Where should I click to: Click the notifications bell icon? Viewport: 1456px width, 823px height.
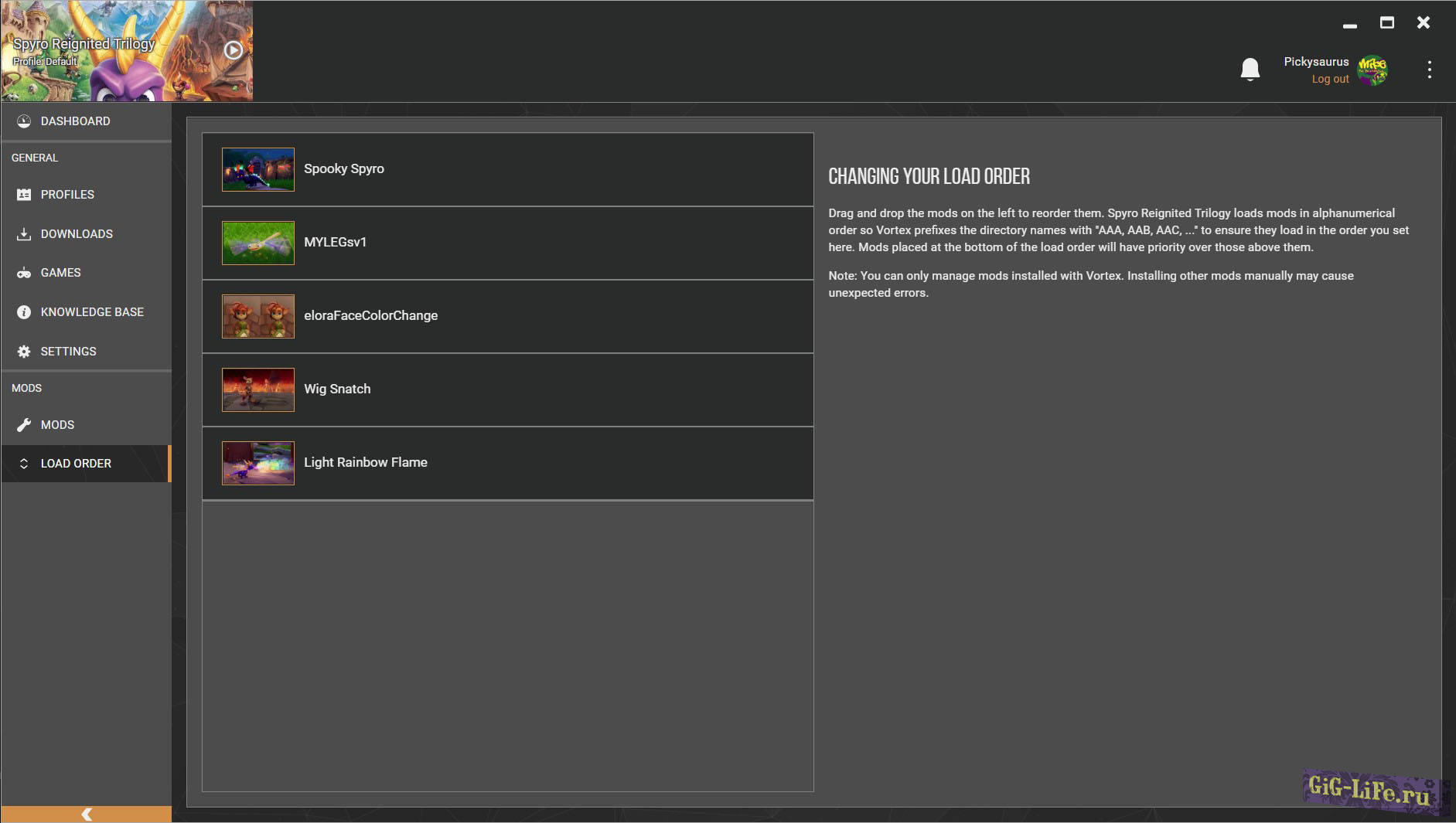[1250, 70]
